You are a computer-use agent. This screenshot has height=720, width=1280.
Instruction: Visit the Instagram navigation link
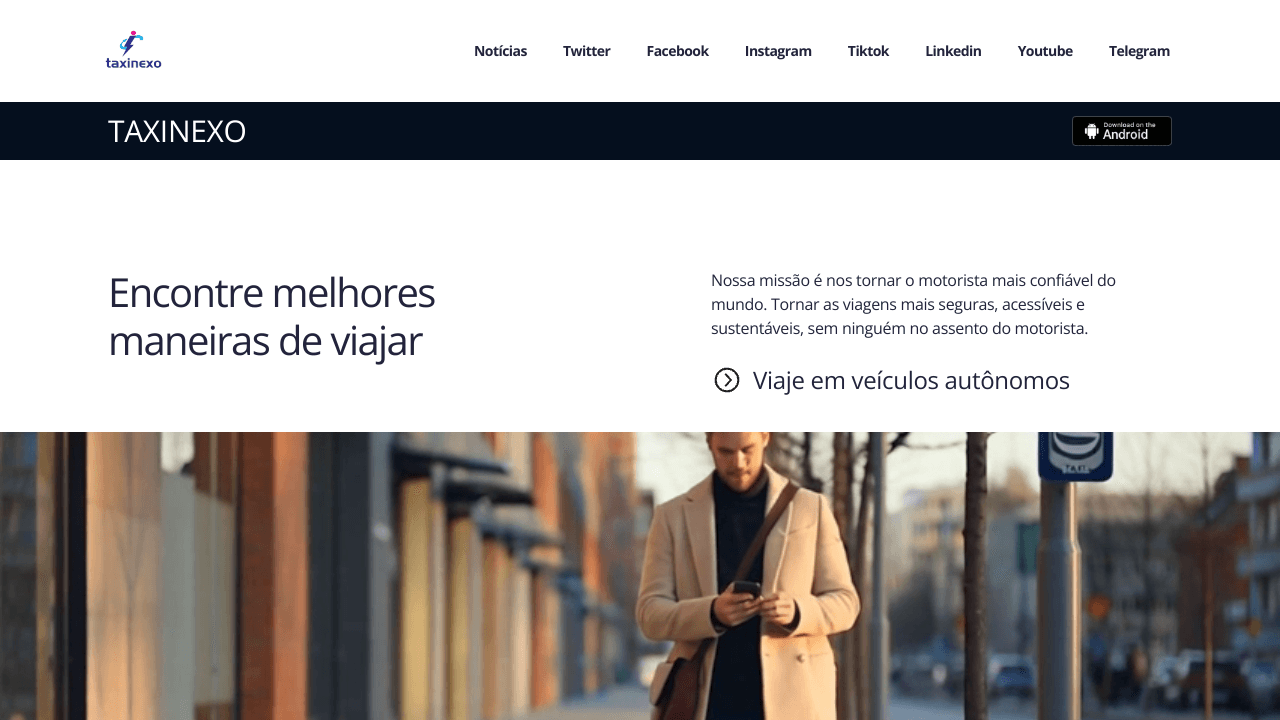778,51
